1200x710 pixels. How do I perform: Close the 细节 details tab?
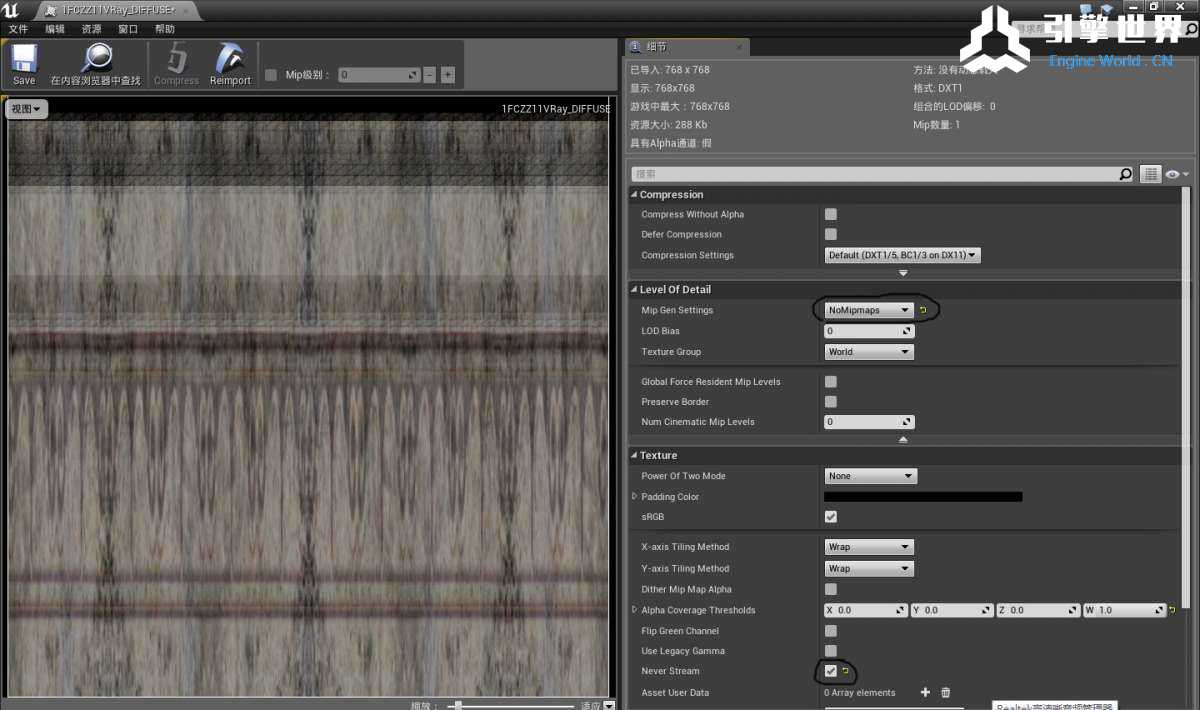click(739, 47)
